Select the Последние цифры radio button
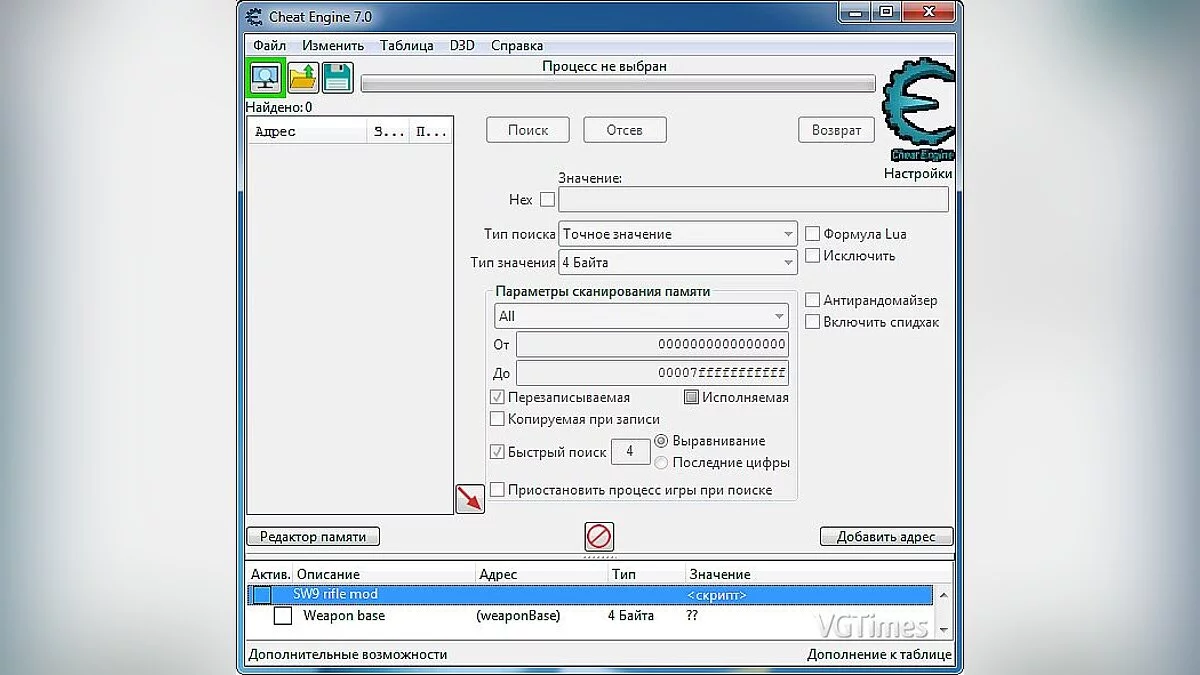 click(660, 462)
